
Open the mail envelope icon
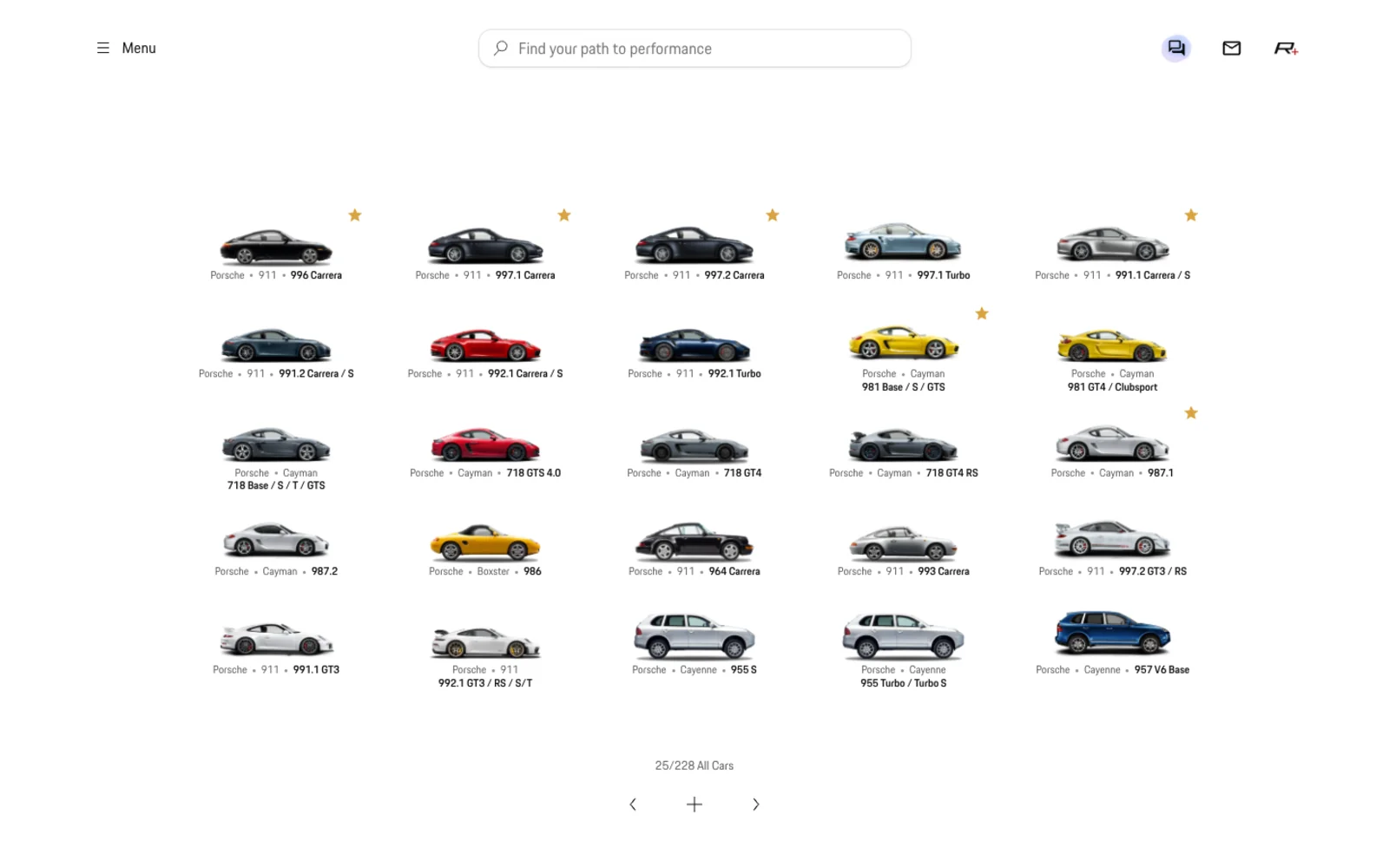1231,49
